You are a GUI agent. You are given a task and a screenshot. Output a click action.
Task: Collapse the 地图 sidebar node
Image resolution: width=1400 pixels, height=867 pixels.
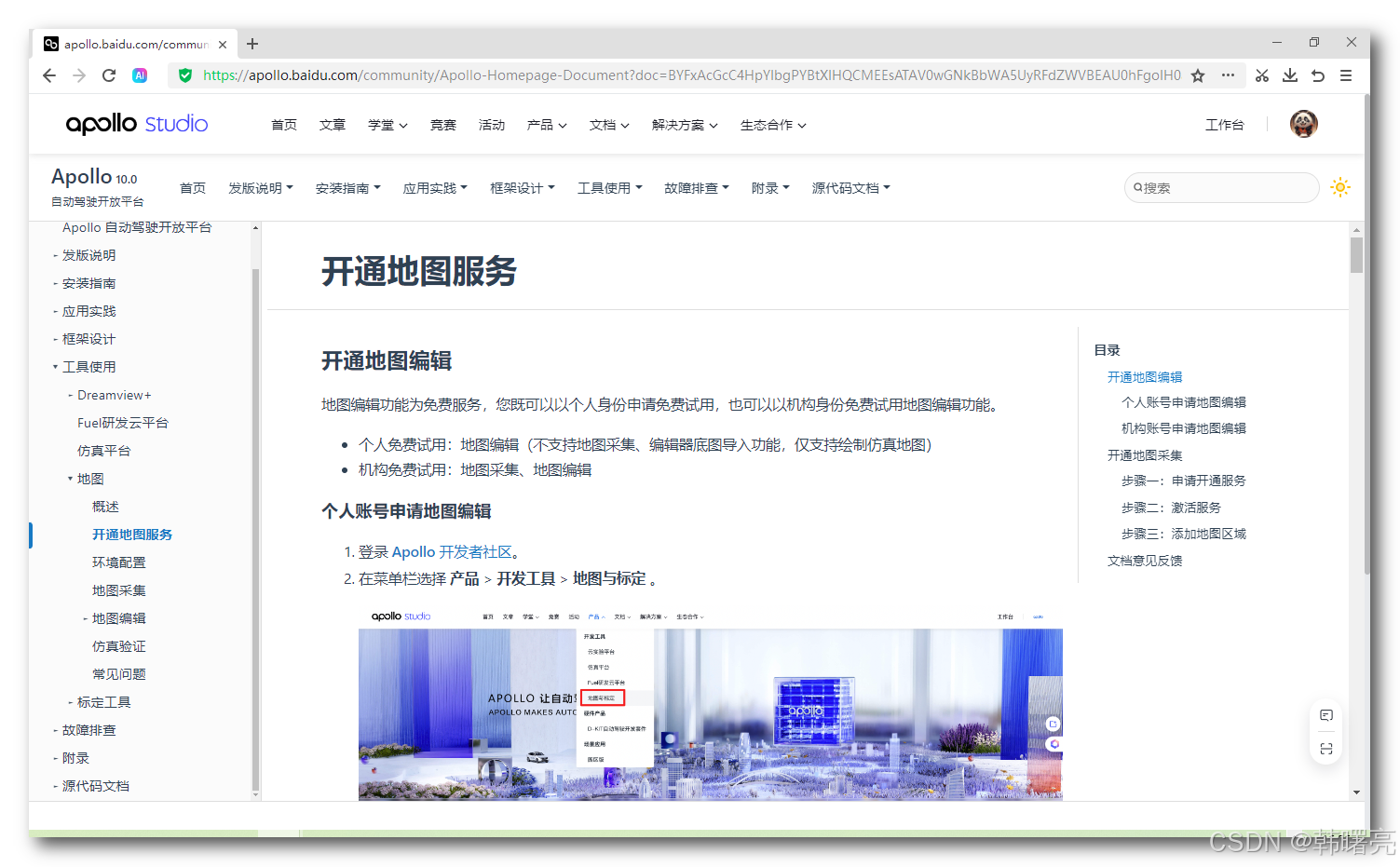90,479
